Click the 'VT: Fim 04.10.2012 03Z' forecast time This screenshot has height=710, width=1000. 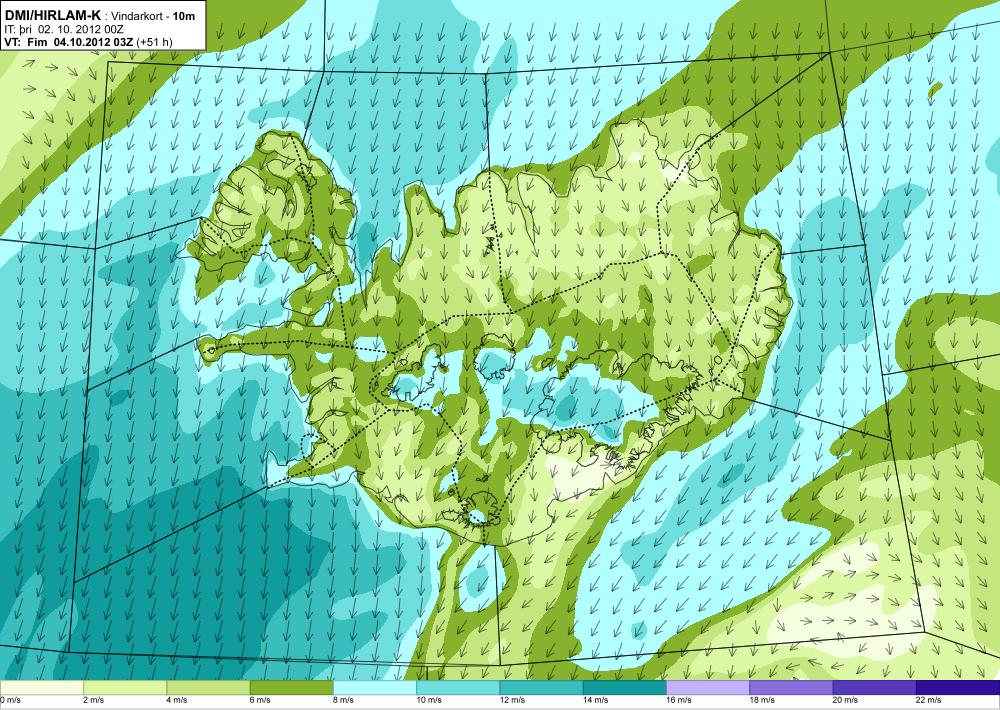[x=69, y=42]
